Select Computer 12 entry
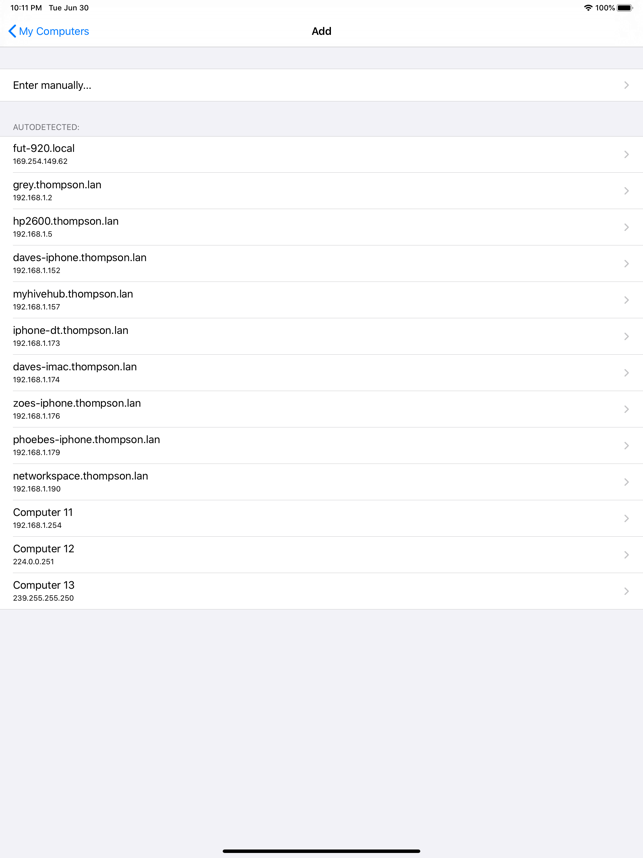 pos(321,555)
